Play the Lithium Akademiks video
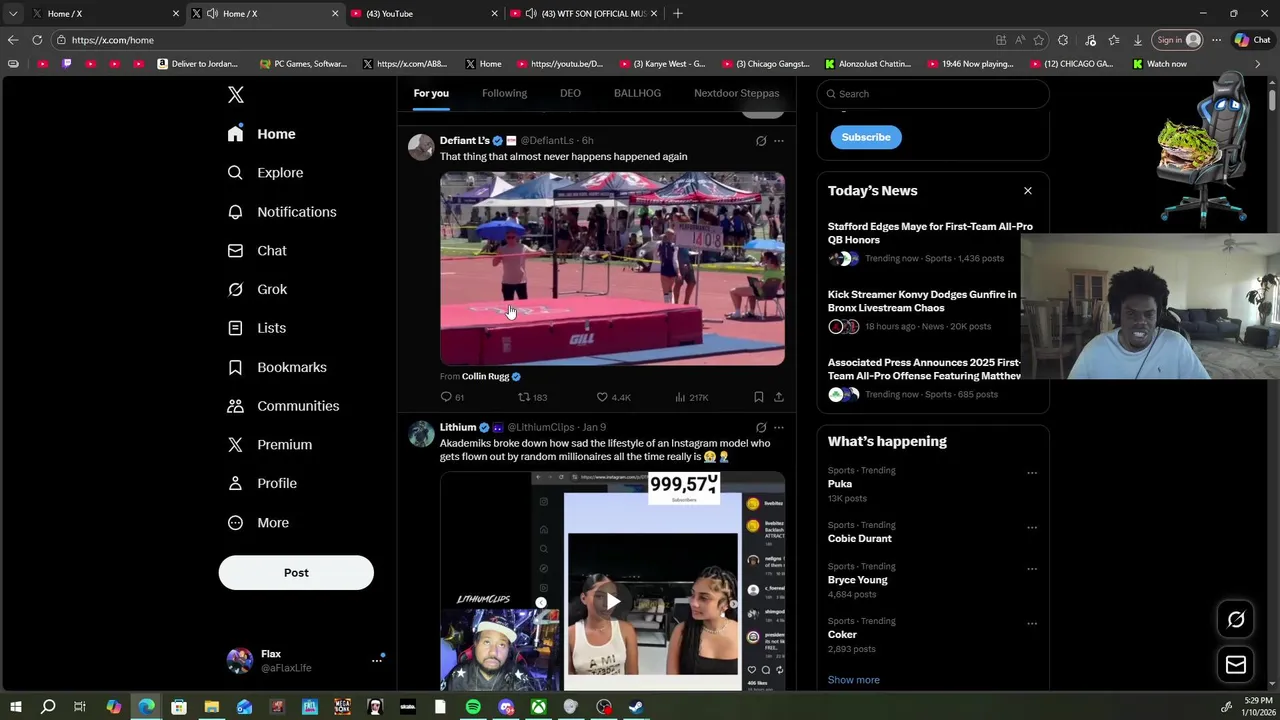 click(612, 601)
